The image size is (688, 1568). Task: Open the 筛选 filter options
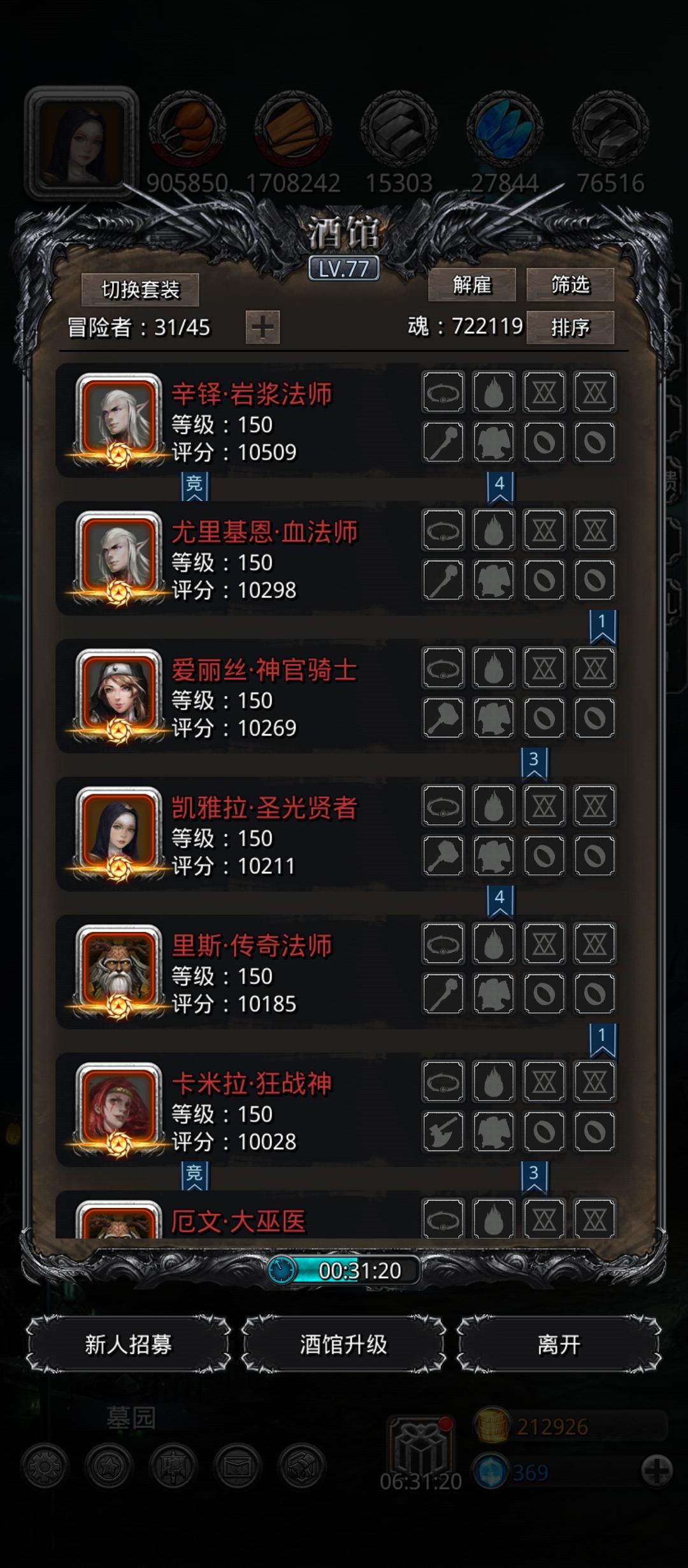pyautogui.click(x=570, y=284)
